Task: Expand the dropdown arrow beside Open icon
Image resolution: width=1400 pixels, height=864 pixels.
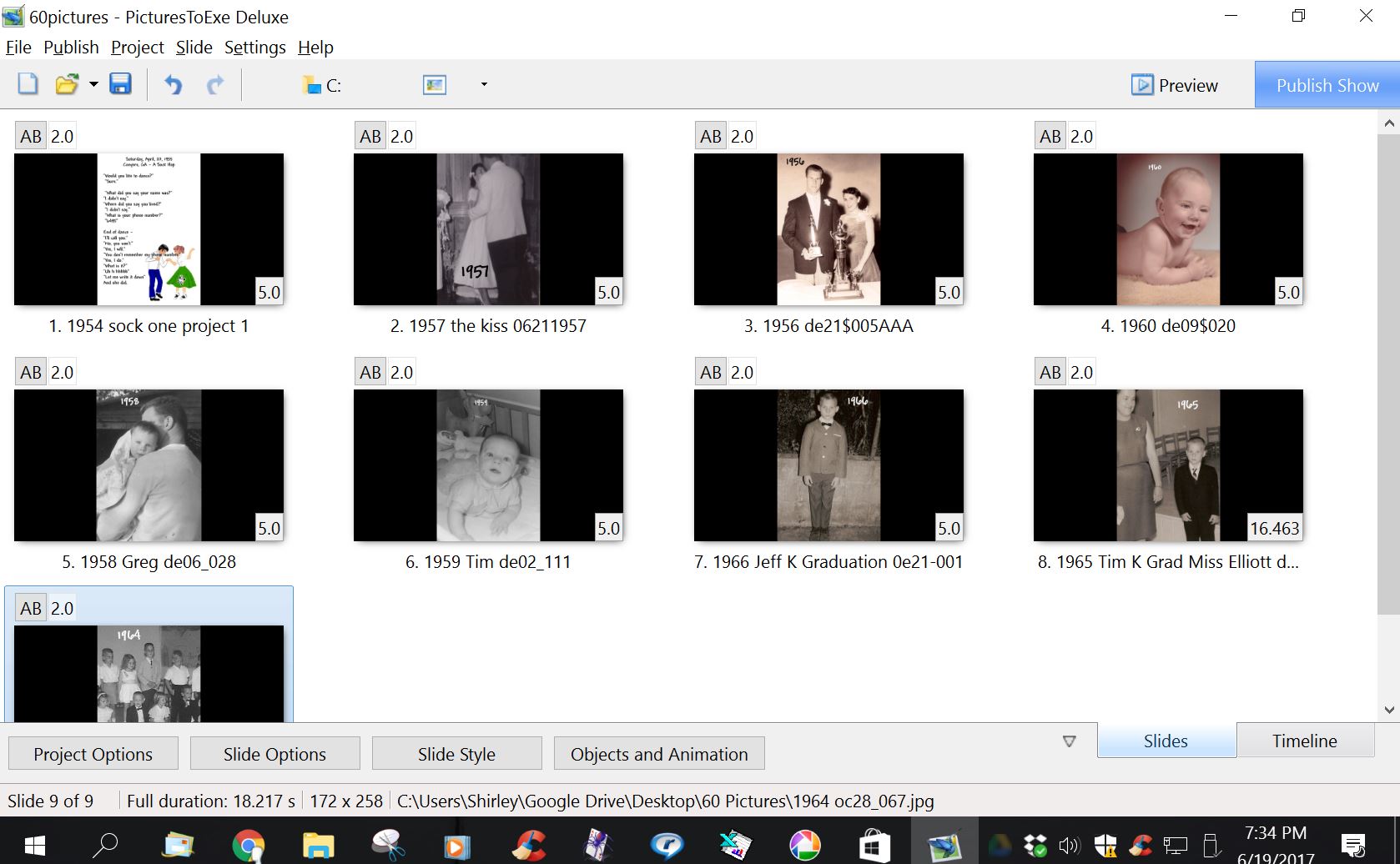Action: click(x=93, y=85)
